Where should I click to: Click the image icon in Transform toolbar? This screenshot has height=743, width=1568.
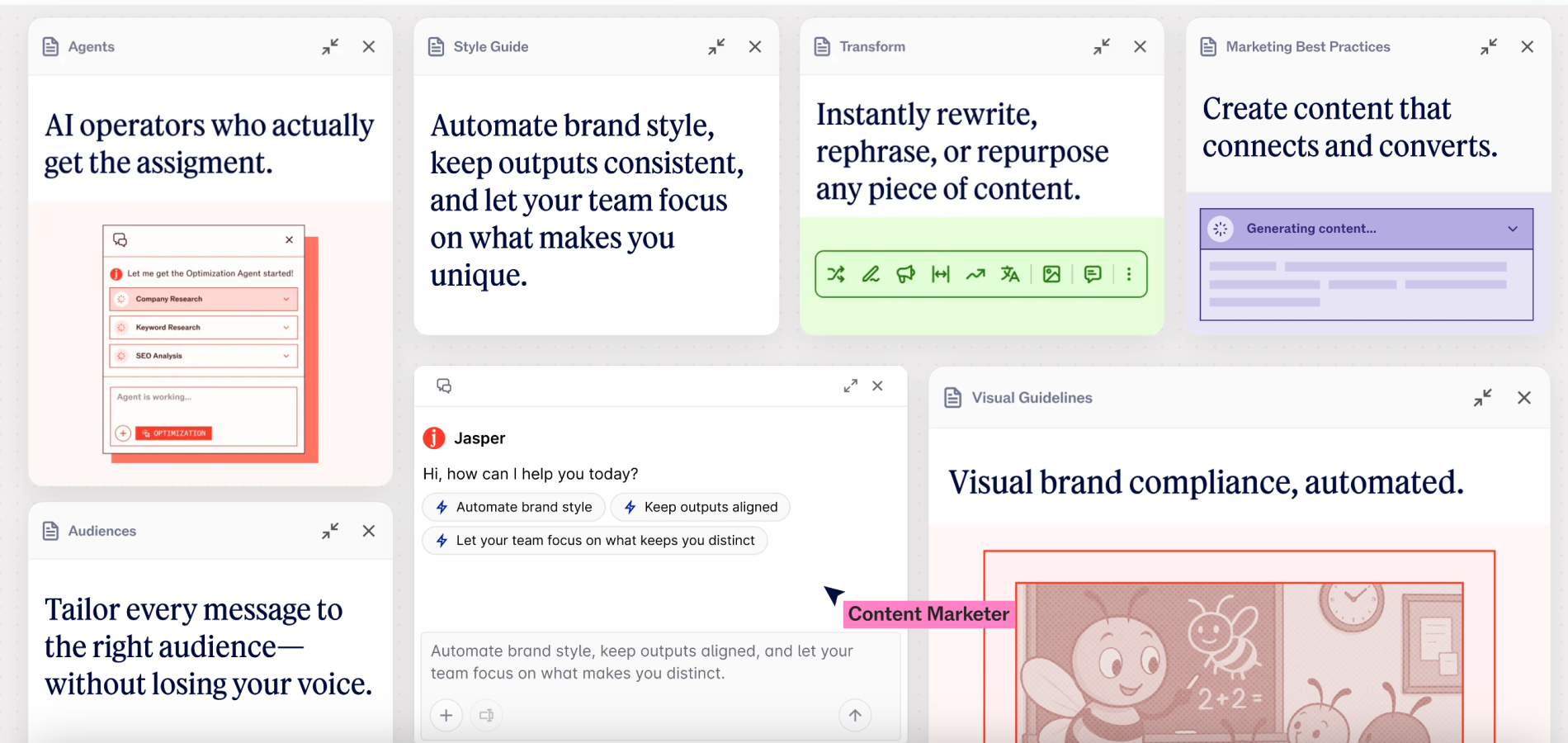pyautogui.click(x=1051, y=274)
